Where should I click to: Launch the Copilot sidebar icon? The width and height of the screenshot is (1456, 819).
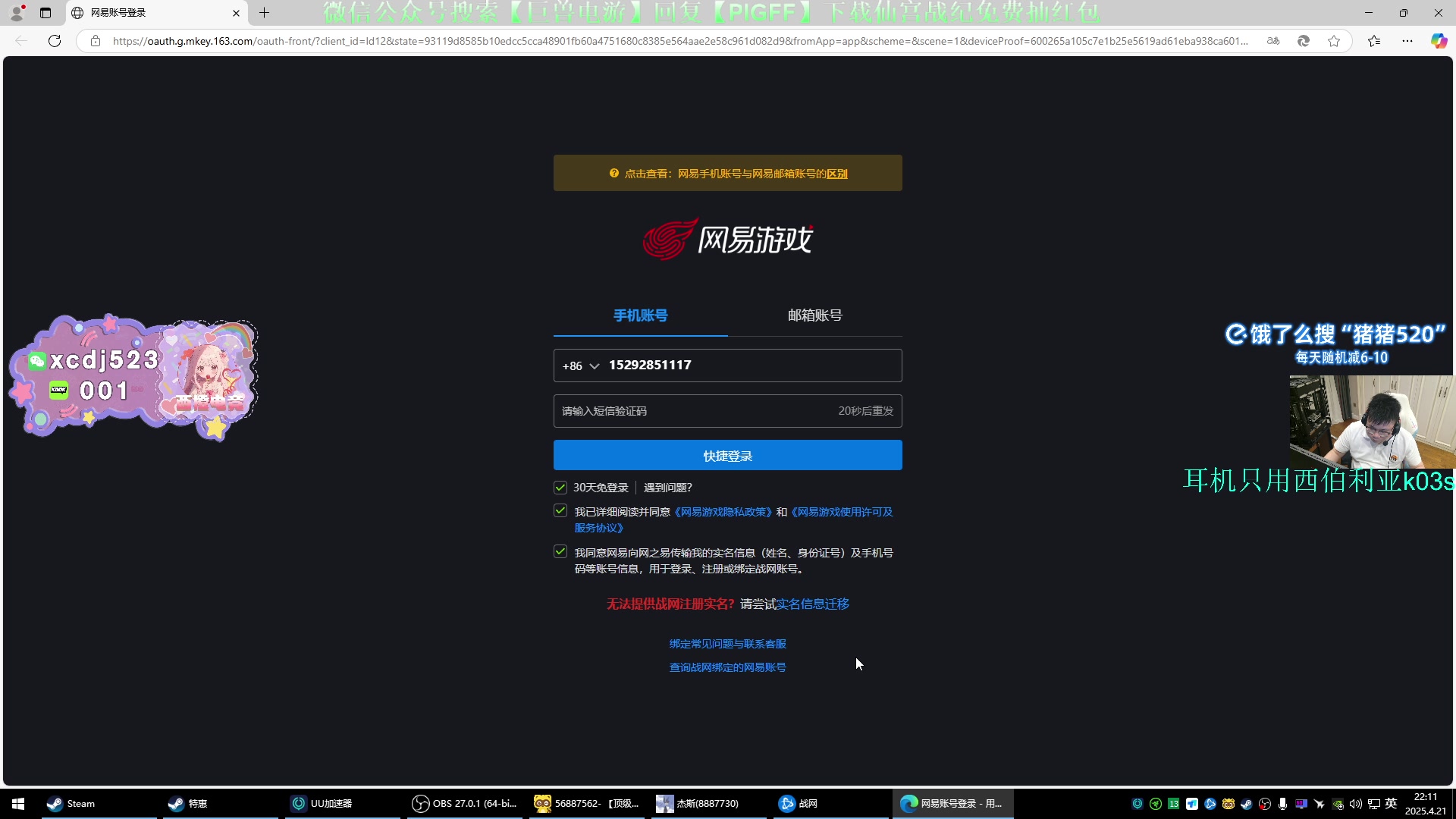coord(1439,41)
